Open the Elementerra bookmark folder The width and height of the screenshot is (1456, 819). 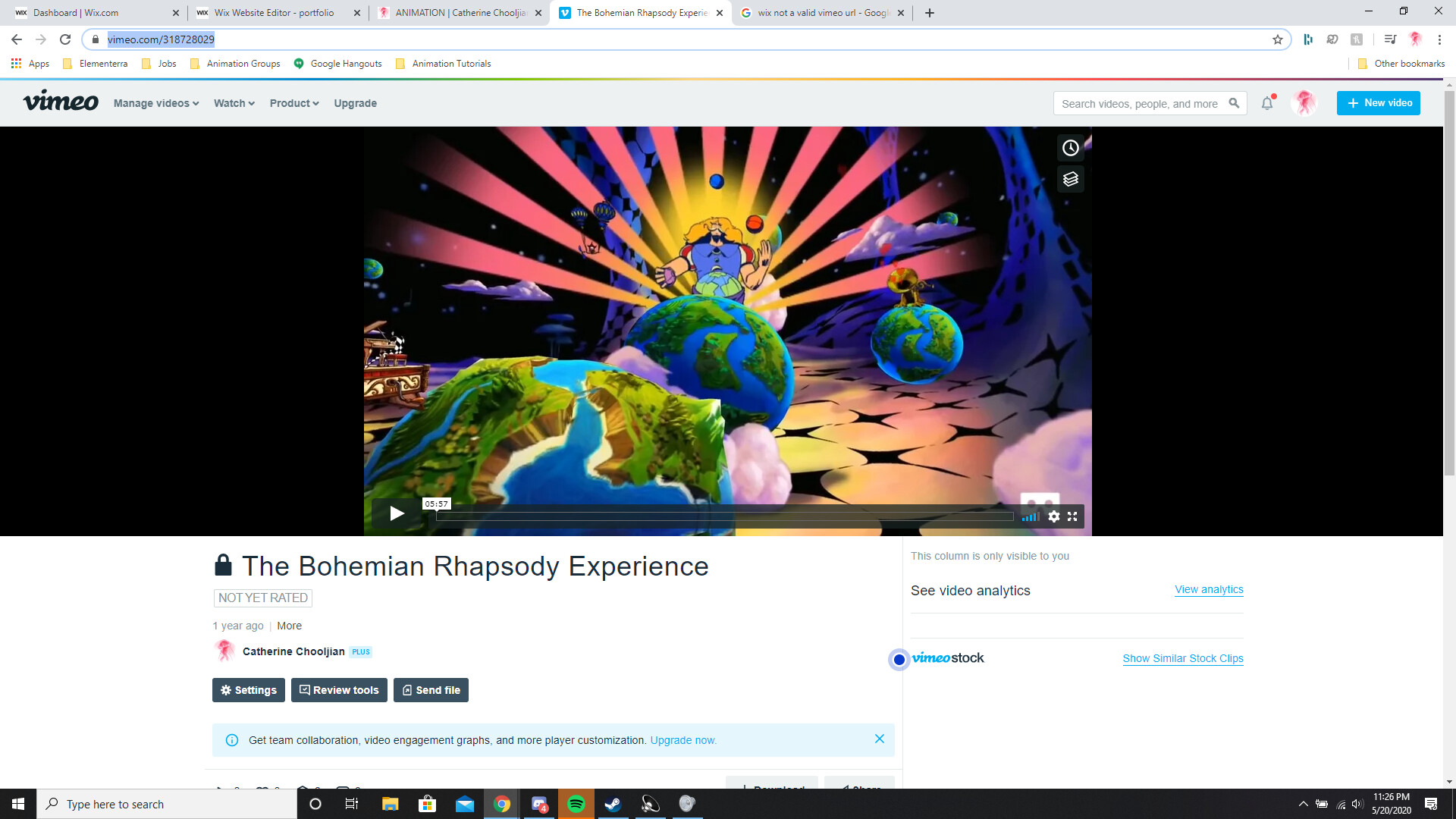(96, 64)
